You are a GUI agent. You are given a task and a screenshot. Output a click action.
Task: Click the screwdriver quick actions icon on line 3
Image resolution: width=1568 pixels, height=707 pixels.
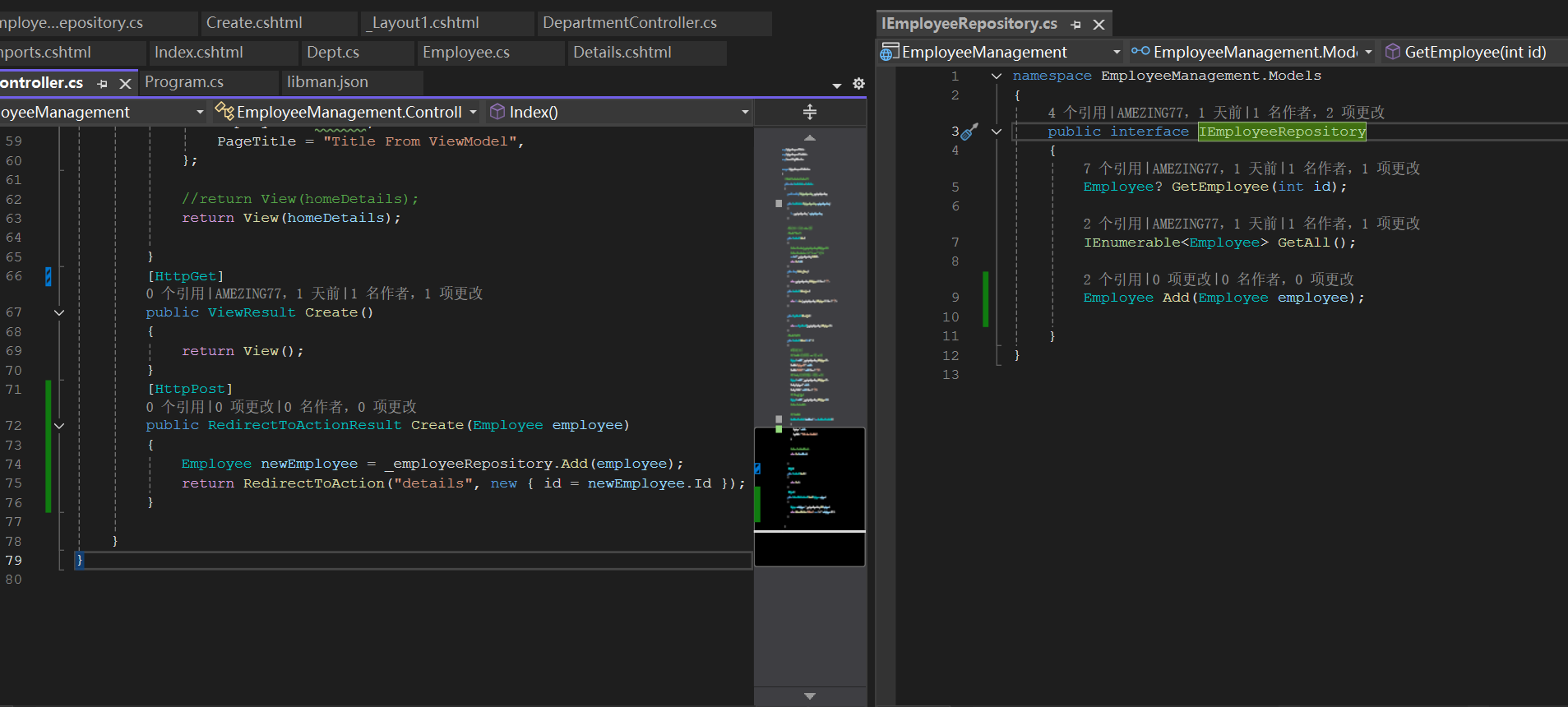pos(969,132)
